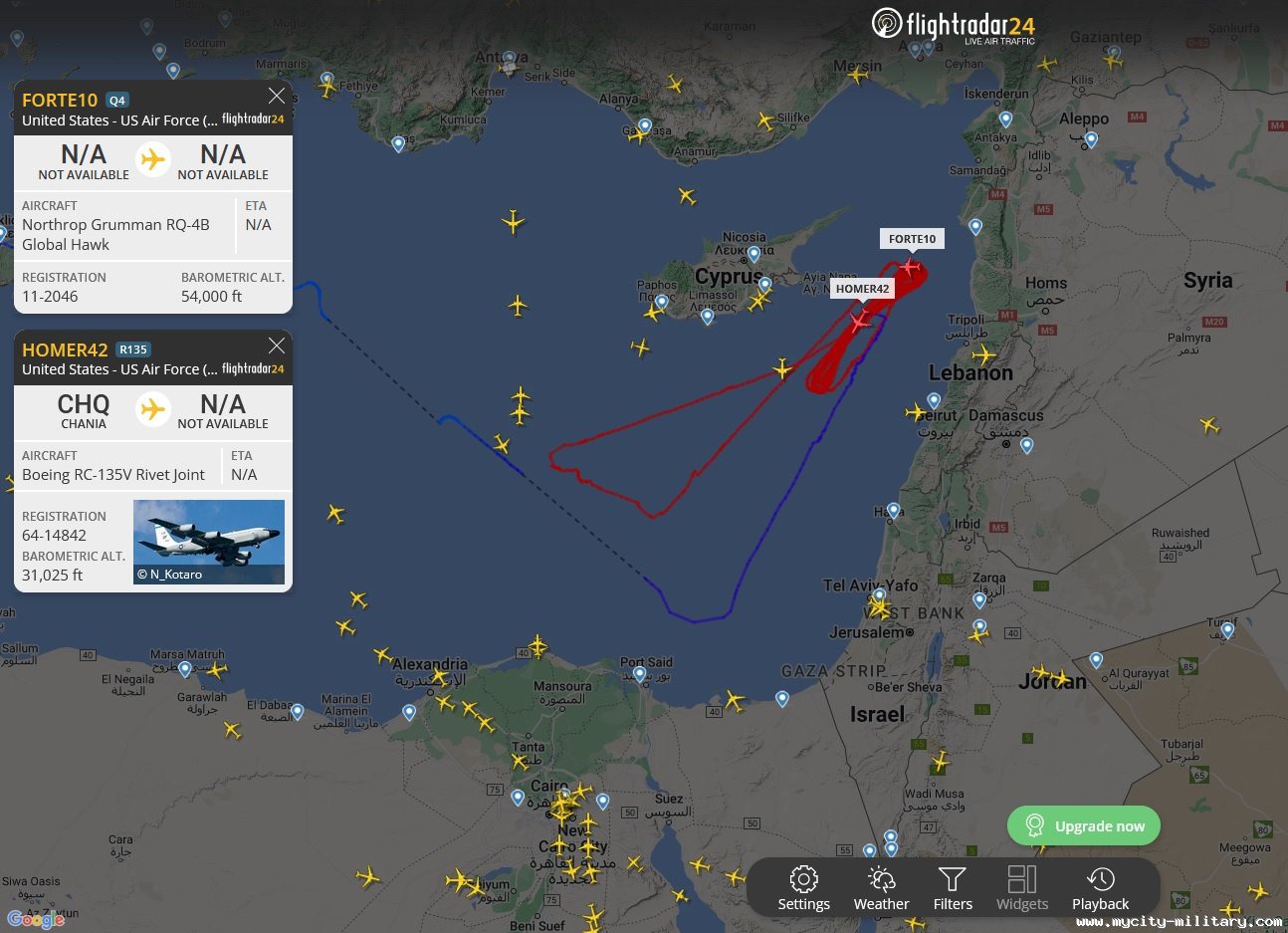Viewport: 1288px width, 933px height.
Task: Select the Beirut airport pin marker
Action: (x=934, y=401)
